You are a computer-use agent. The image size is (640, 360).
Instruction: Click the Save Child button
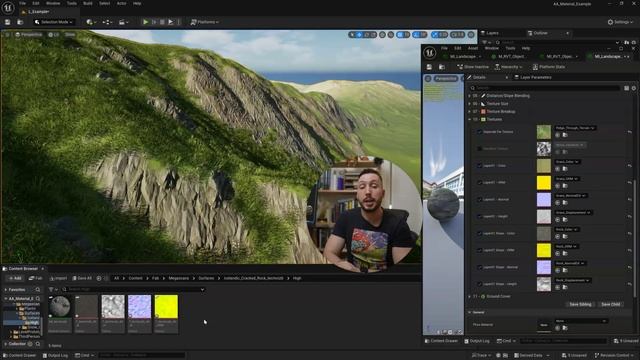pos(611,304)
